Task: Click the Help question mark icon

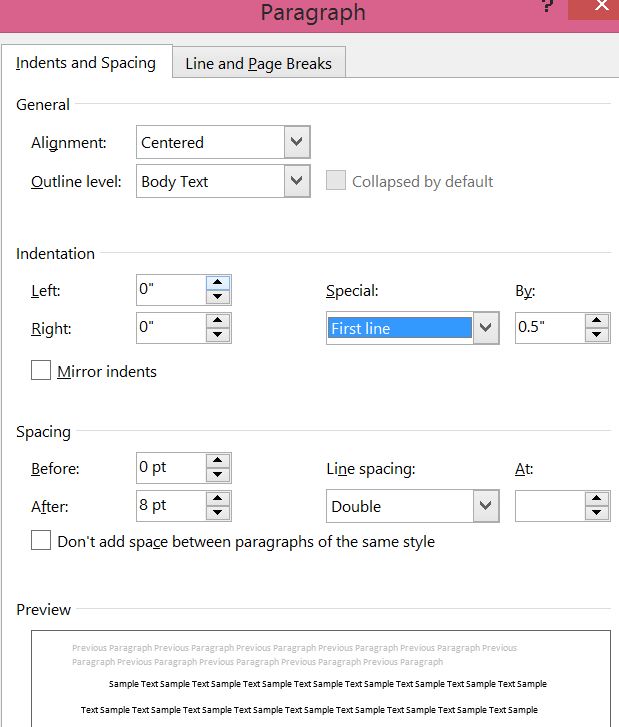Action: pos(546,8)
